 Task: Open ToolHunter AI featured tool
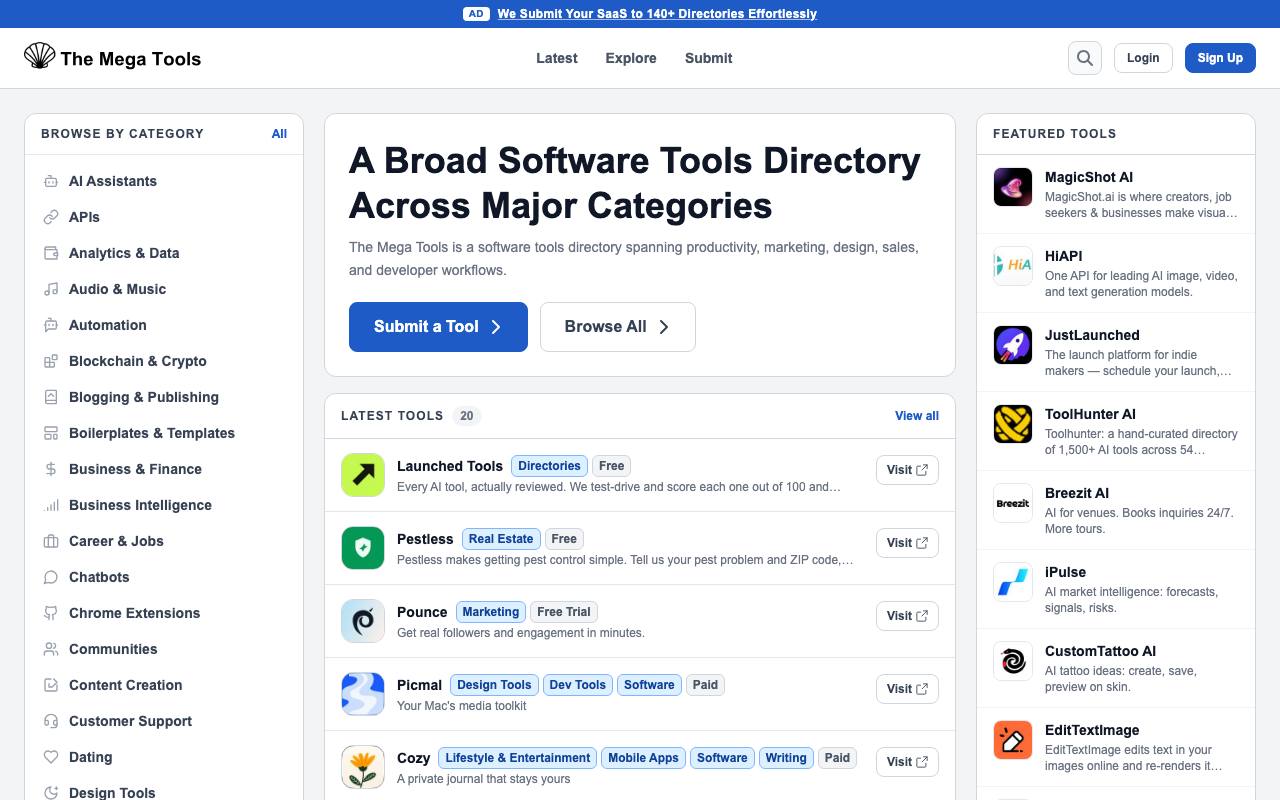1116,431
